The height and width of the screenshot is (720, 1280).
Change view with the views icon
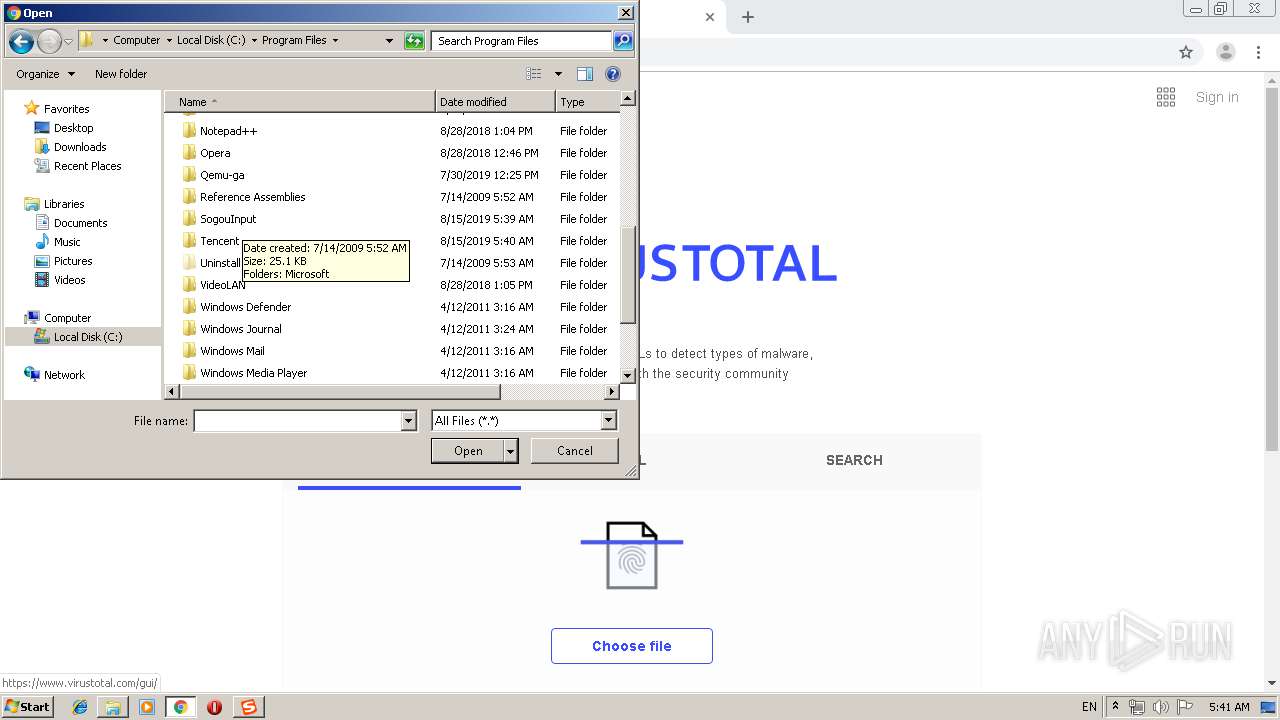[534, 74]
